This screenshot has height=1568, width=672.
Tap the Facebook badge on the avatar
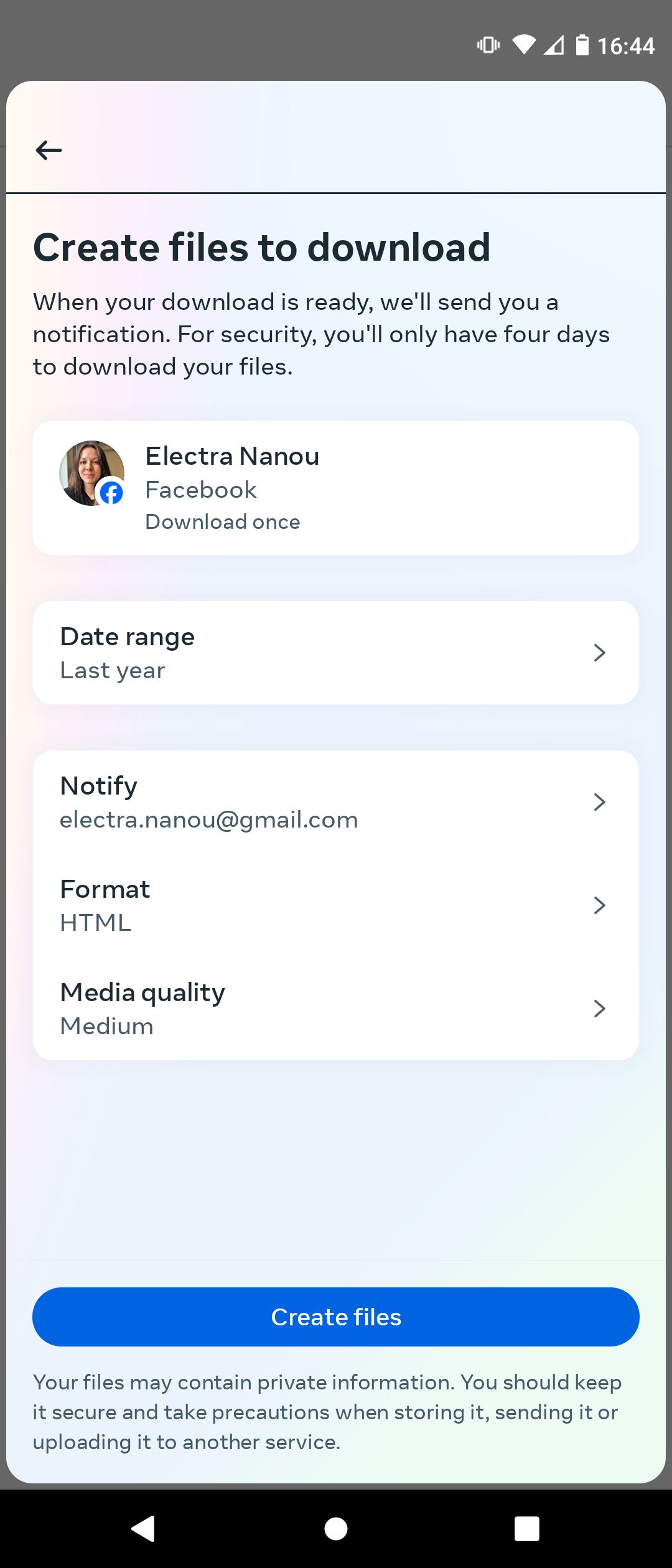tap(111, 493)
